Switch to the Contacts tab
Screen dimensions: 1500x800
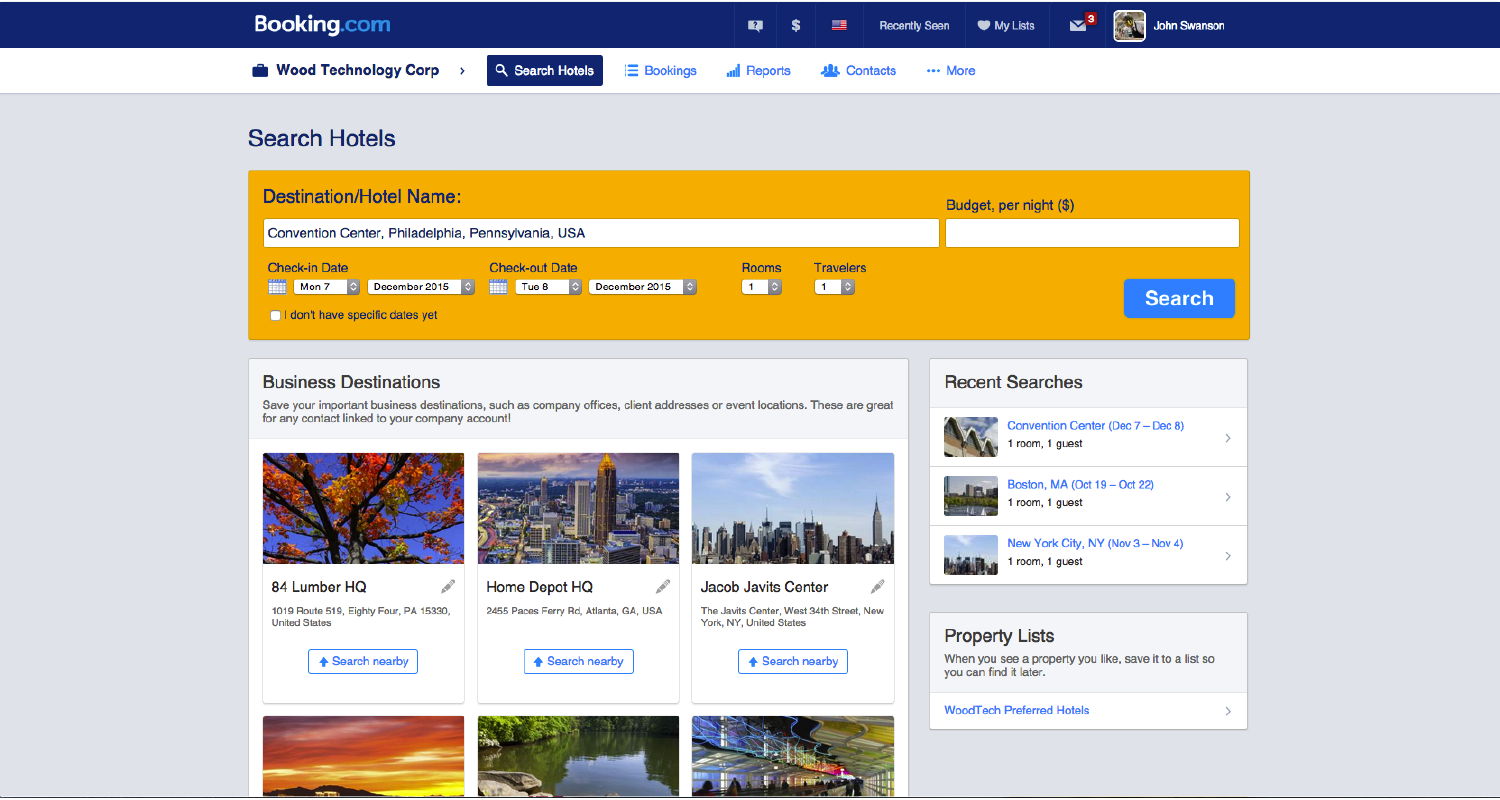pos(859,71)
